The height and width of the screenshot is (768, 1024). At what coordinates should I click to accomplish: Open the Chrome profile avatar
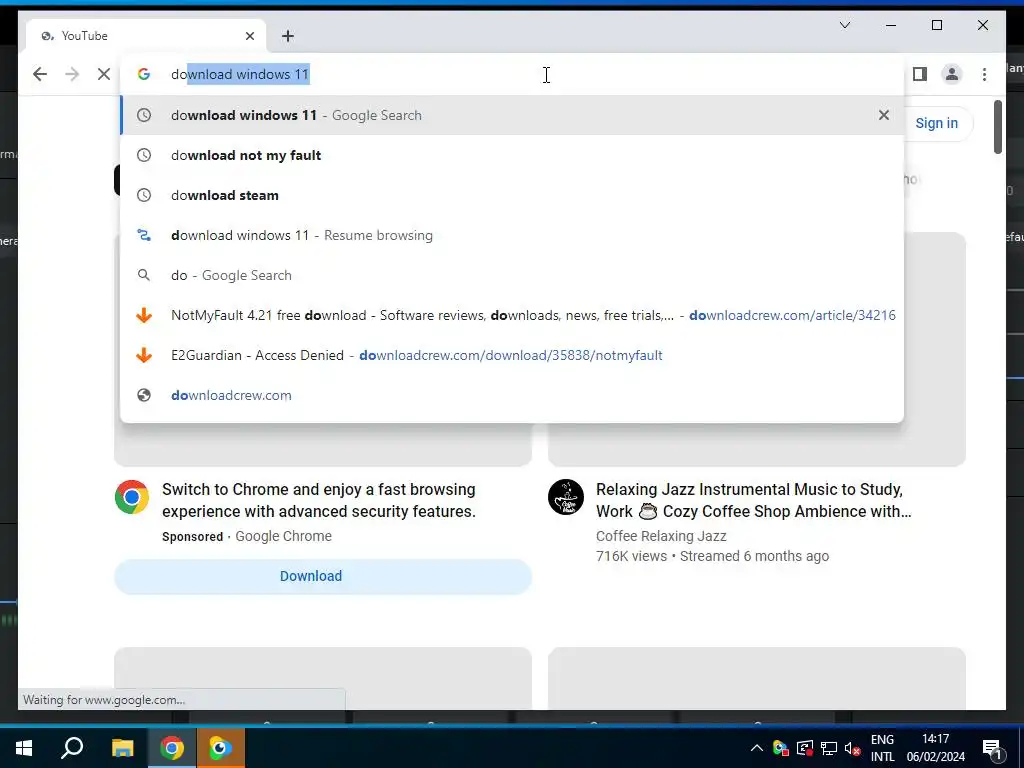[952, 74]
